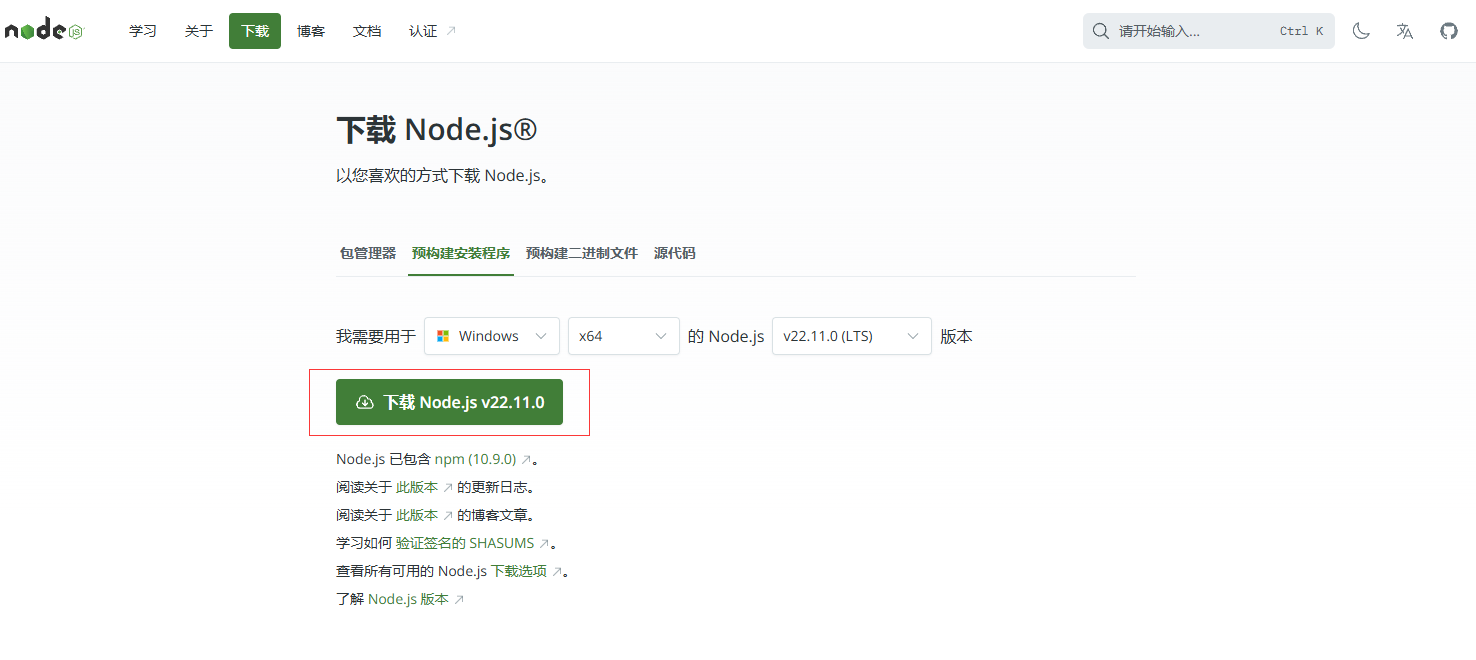Click the Node.js logo in header

[44, 31]
